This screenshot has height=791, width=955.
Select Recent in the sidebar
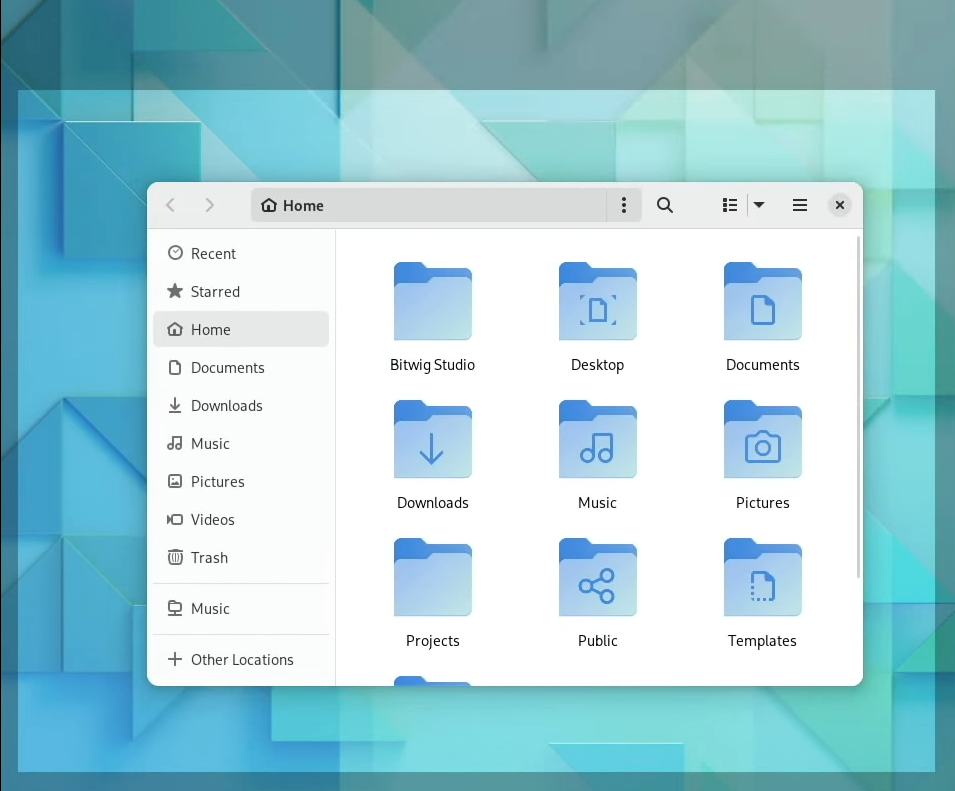[x=213, y=254]
